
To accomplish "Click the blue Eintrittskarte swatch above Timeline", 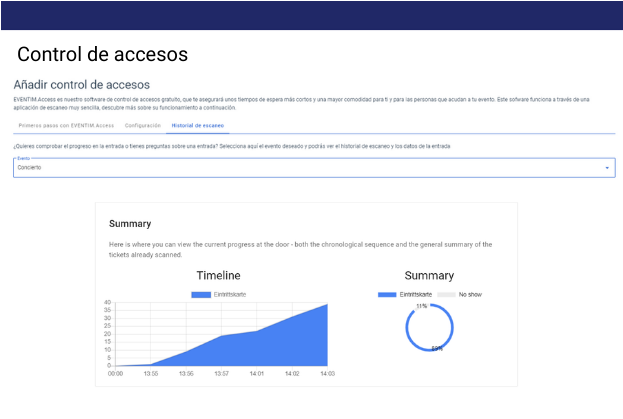I will click(200, 294).
